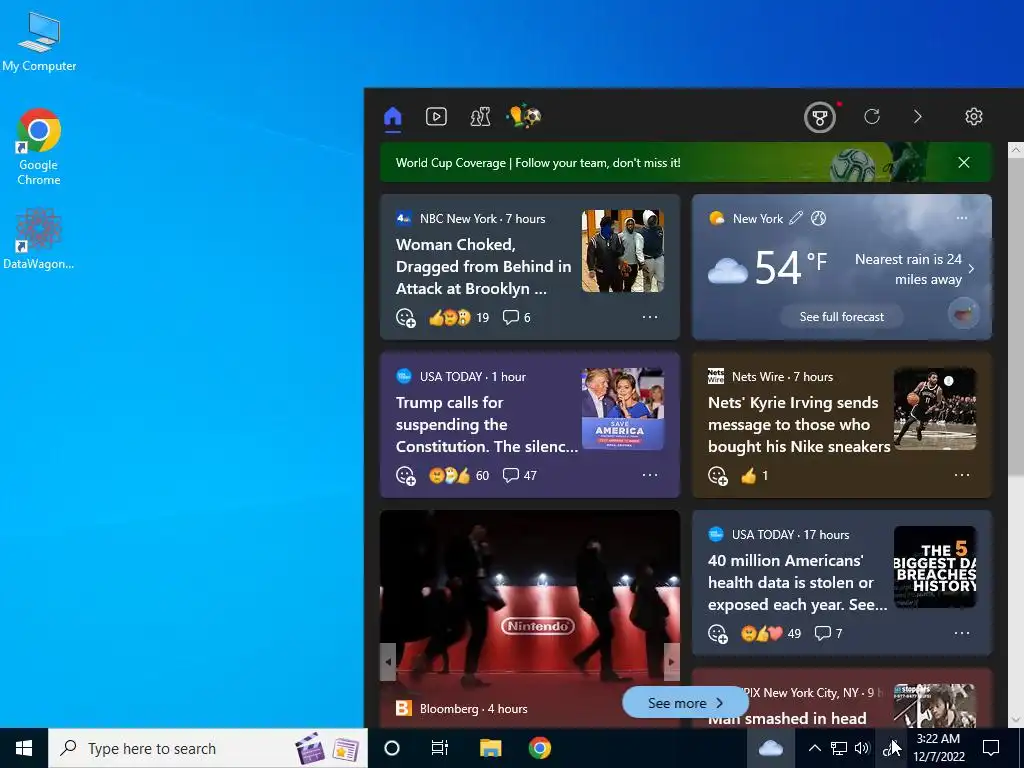Screen dimensions: 1024x768
Task: Open more options for health data card
Action: click(962, 633)
